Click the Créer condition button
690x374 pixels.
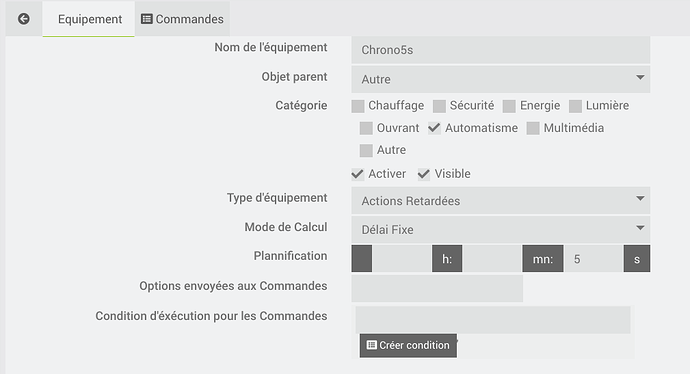coord(408,345)
